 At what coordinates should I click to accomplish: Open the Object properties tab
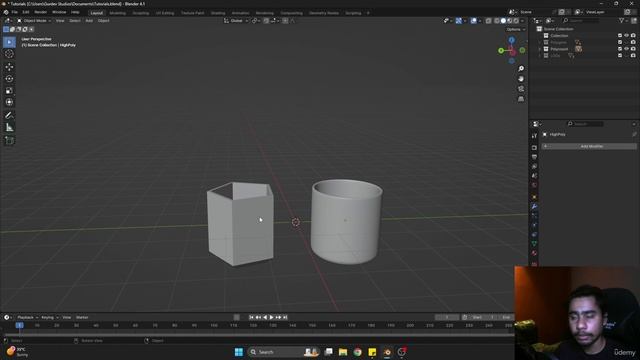click(x=534, y=197)
